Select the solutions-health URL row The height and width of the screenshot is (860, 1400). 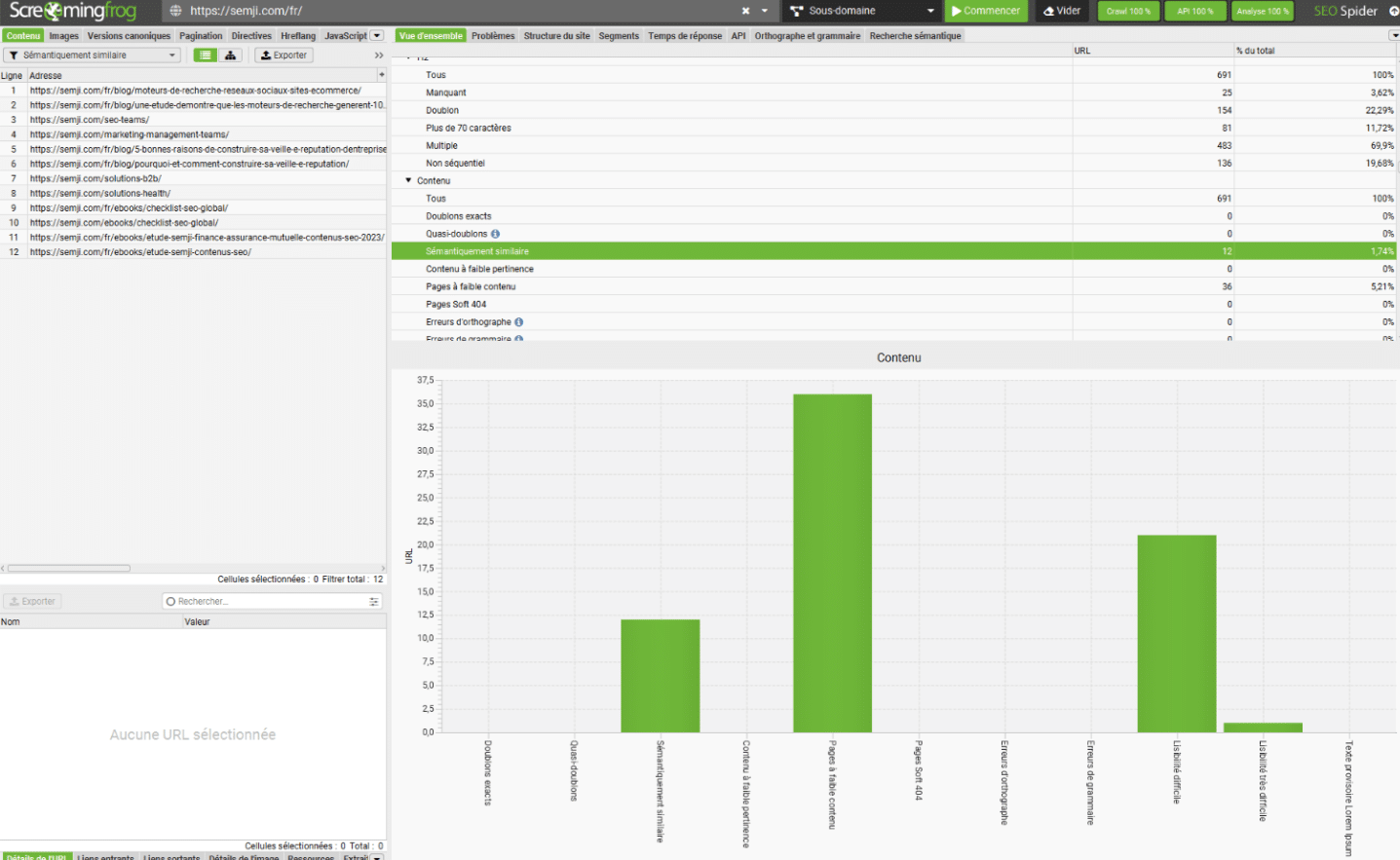(x=193, y=193)
